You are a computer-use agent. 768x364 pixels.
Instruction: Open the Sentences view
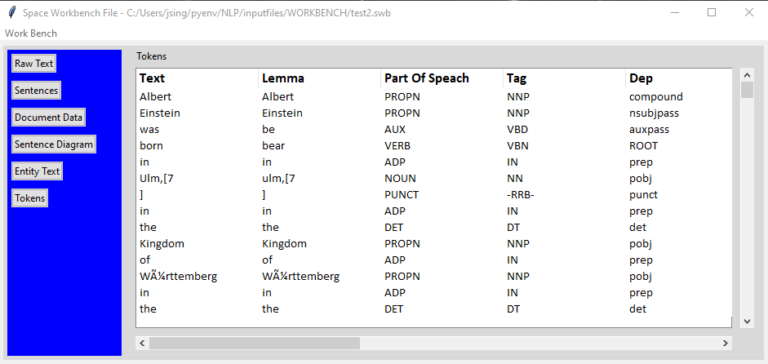click(x=36, y=91)
